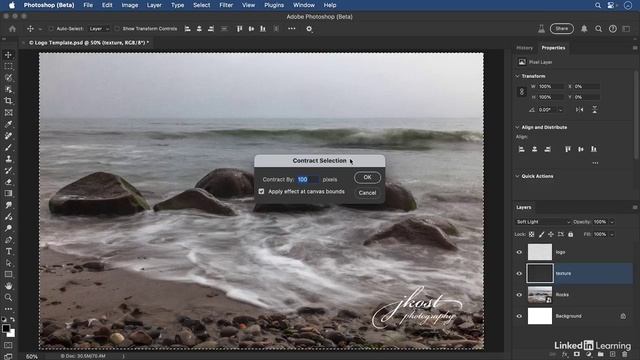The image size is (640, 360).
Task: Switch to the History tab
Action: [x=524, y=48]
